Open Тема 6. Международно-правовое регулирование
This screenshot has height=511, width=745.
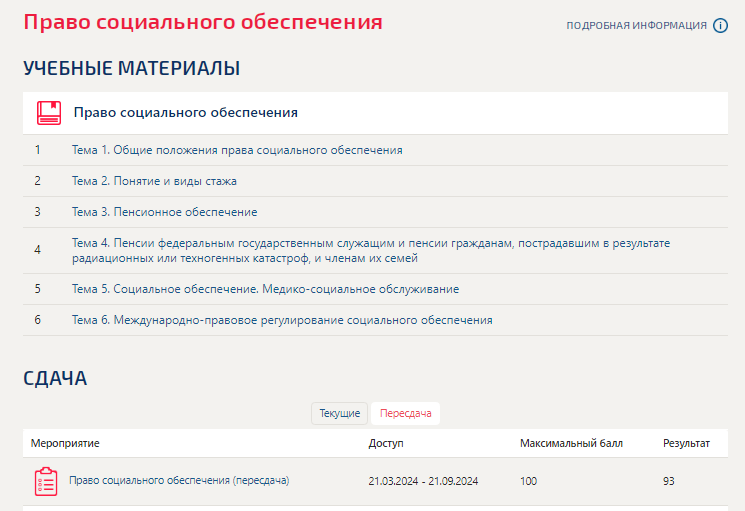tap(282, 320)
